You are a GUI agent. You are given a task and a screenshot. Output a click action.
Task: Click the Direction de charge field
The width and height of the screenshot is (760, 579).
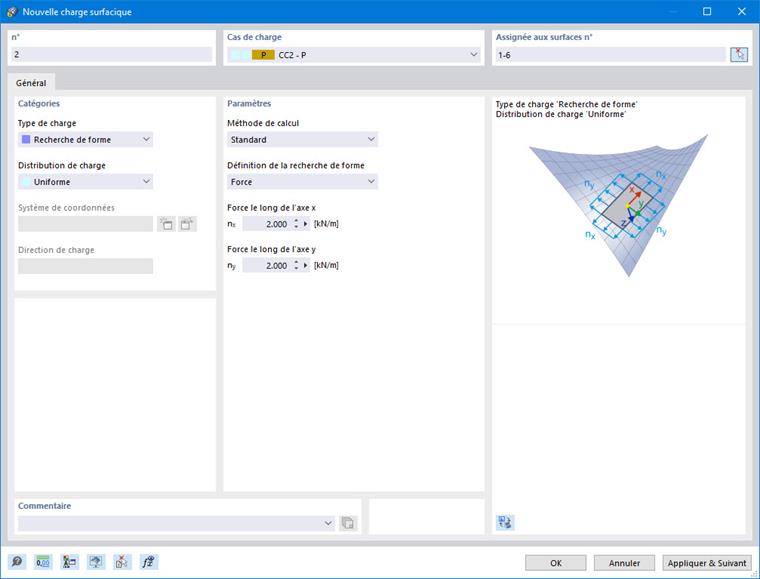click(86, 266)
